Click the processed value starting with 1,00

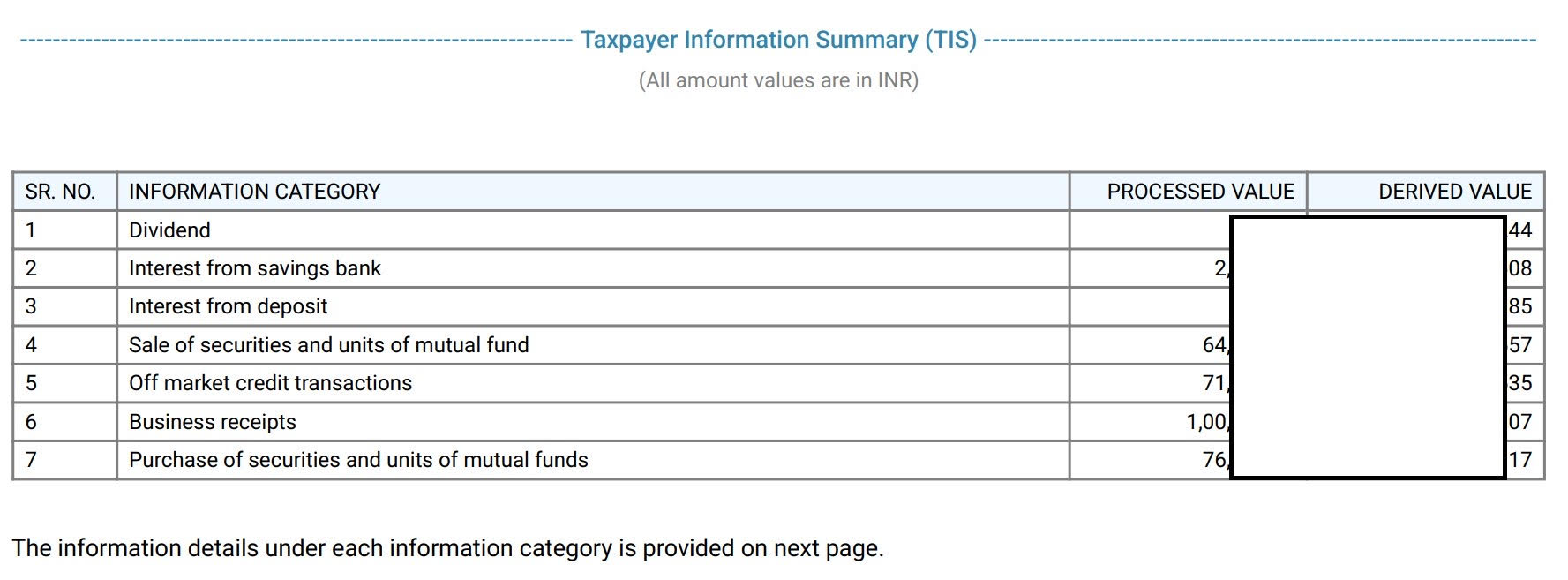(x=1206, y=422)
